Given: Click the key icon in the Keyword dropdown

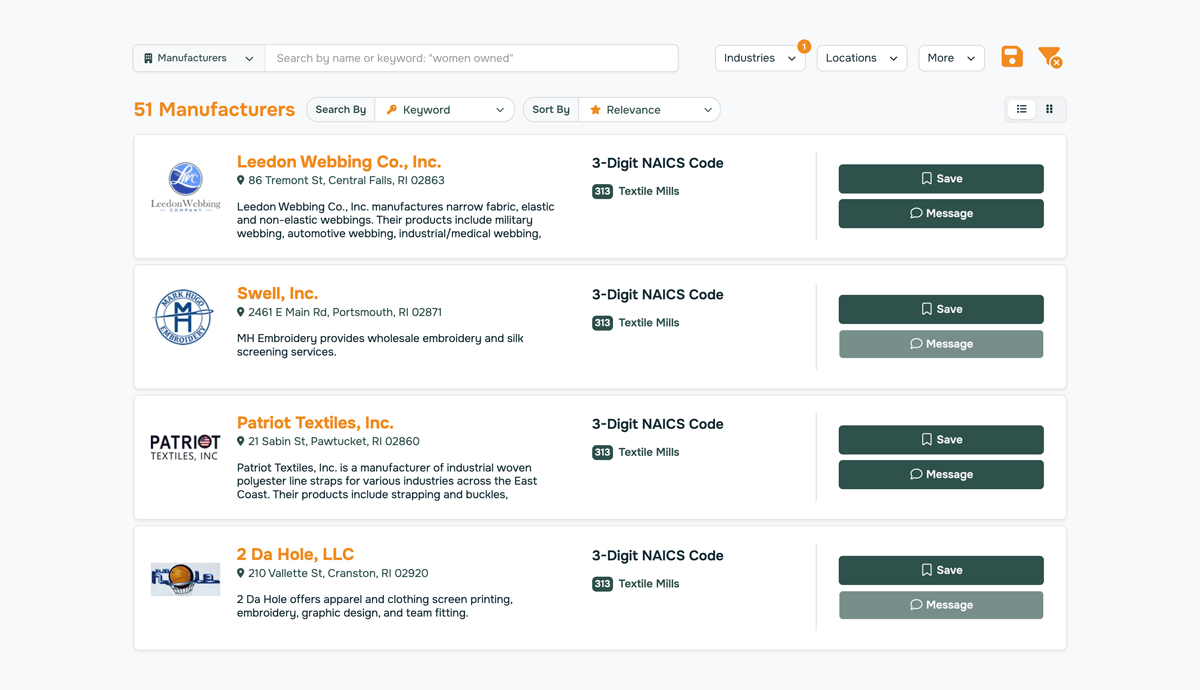Looking at the screenshot, I should pyautogui.click(x=391, y=110).
